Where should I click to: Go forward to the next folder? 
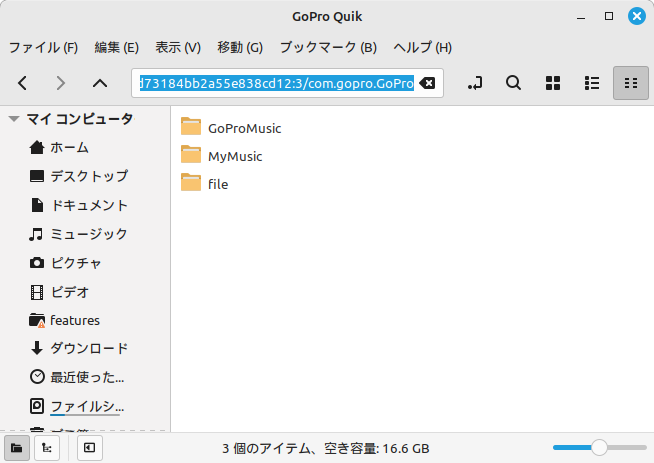tap(61, 83)
